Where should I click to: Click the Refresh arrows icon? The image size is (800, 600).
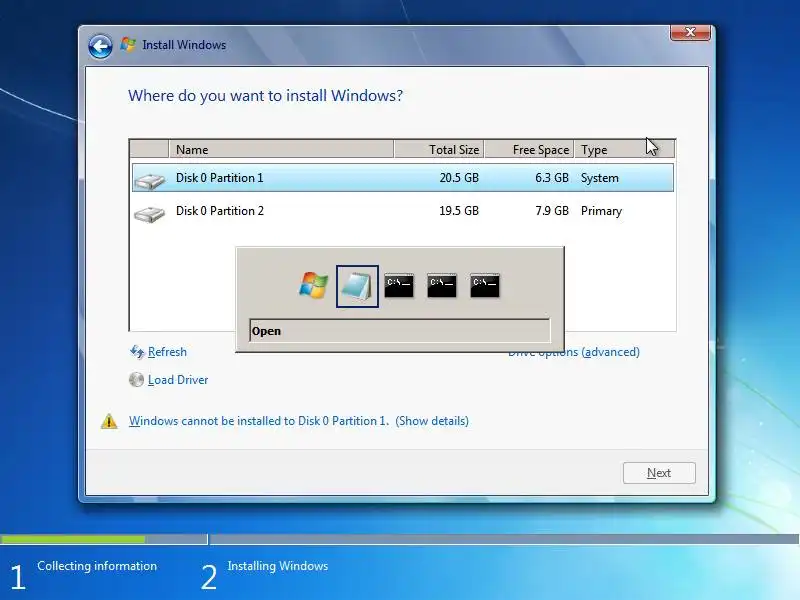tap(137, 352)
